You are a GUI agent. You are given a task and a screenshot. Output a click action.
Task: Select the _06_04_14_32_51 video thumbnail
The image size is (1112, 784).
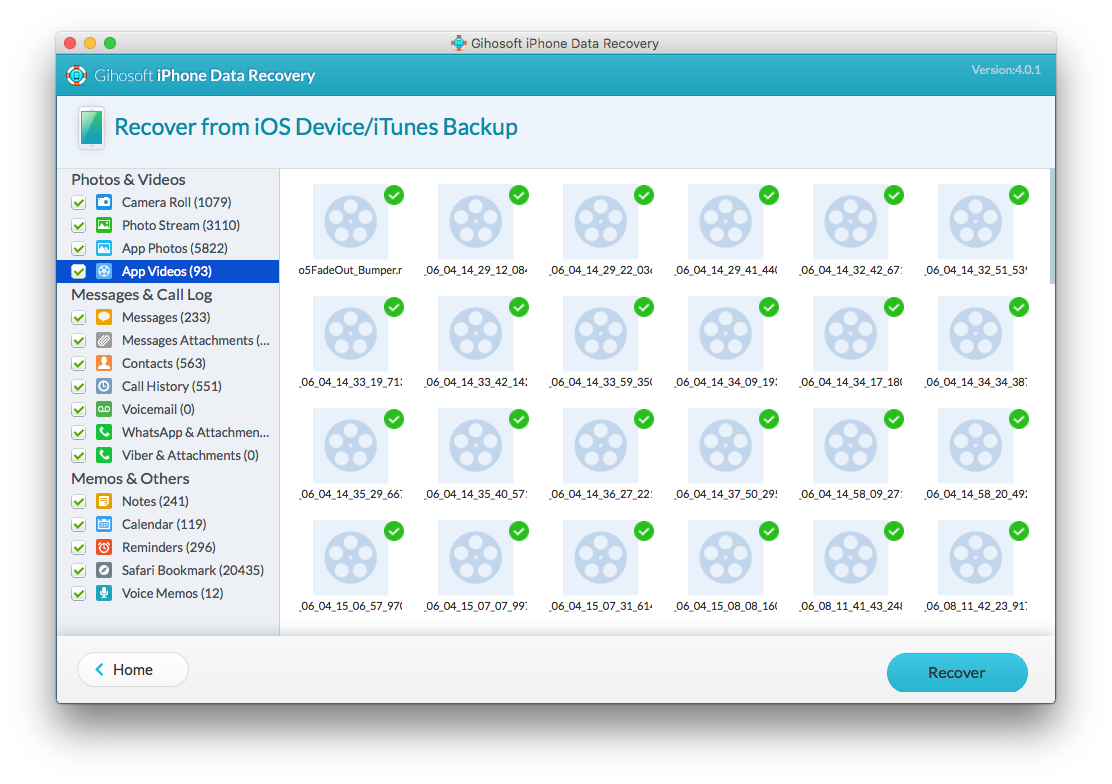click(976, 221)
